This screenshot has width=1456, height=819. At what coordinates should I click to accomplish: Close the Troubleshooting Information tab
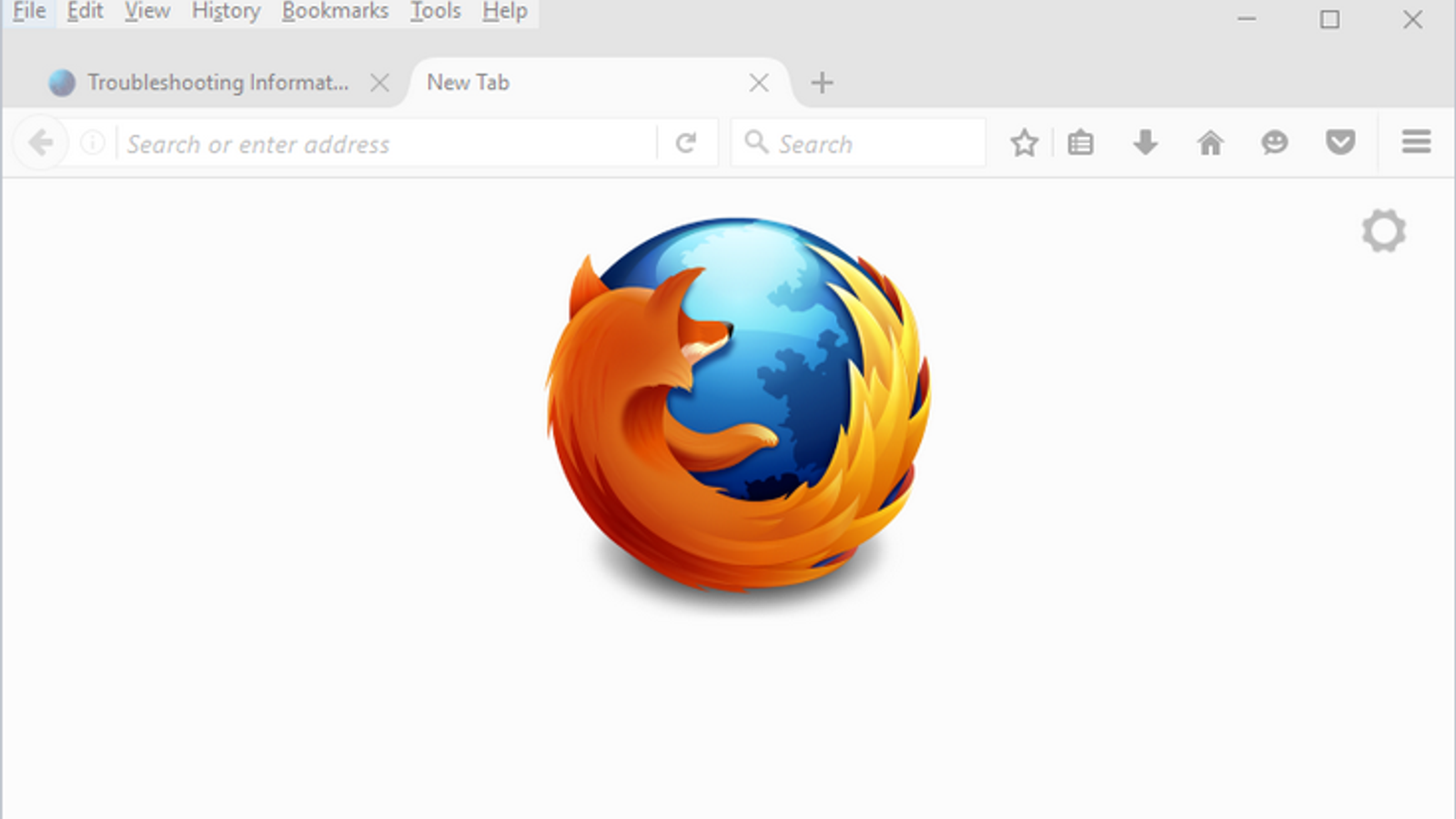point(380,83)
